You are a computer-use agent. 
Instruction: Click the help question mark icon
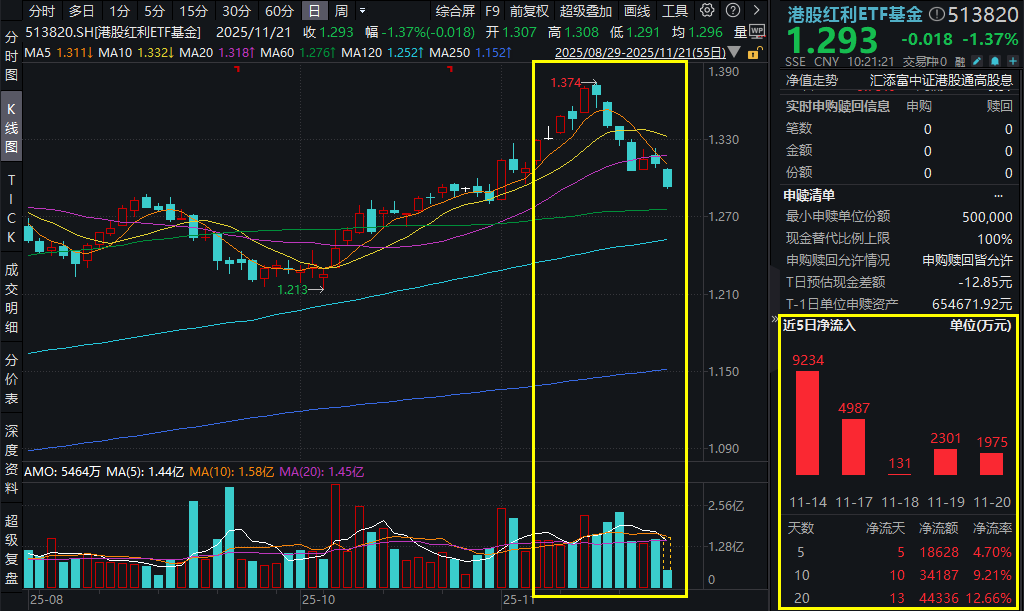coord(732,11)
